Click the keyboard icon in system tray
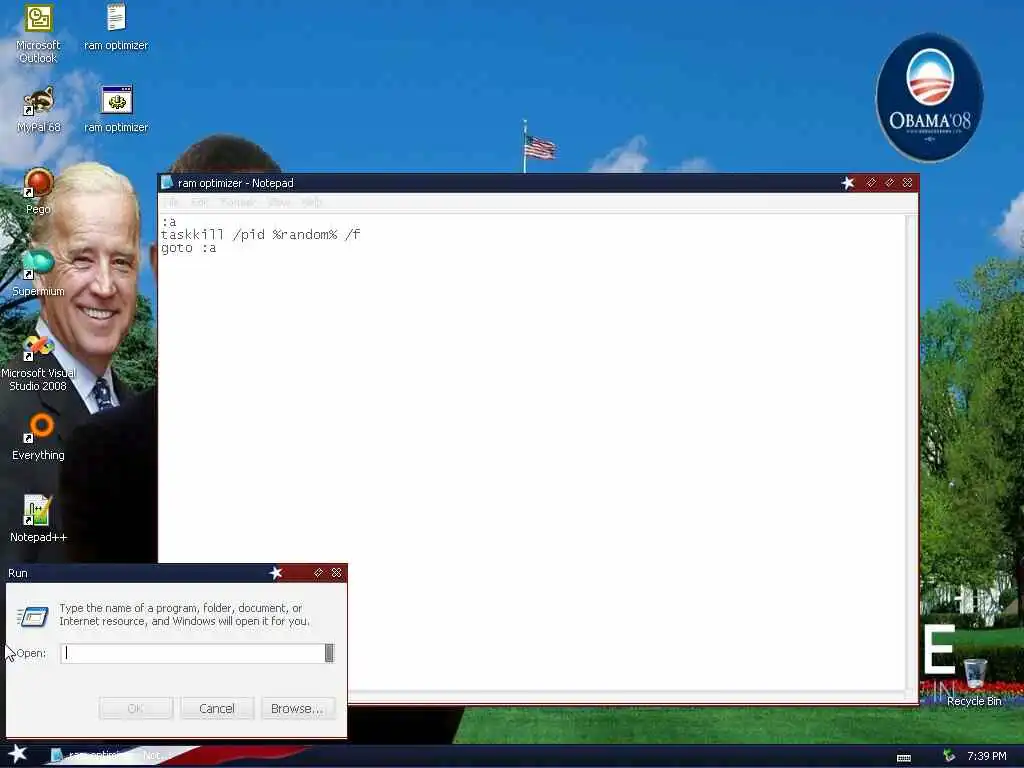The height and width of the screenshot is (768, 1024). coord(904,758)
